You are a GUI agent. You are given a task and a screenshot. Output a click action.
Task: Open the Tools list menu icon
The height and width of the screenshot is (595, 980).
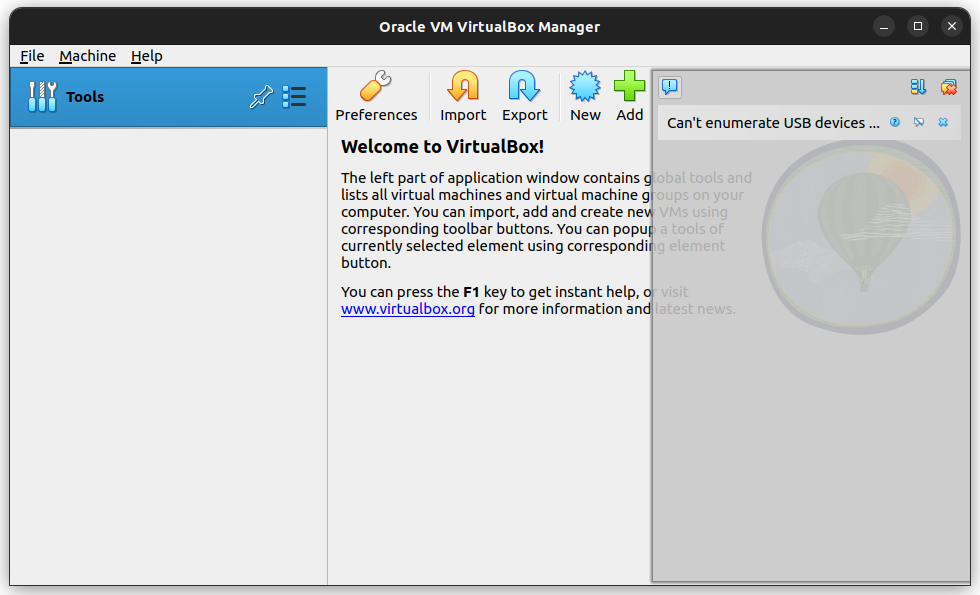pos(294,97)
